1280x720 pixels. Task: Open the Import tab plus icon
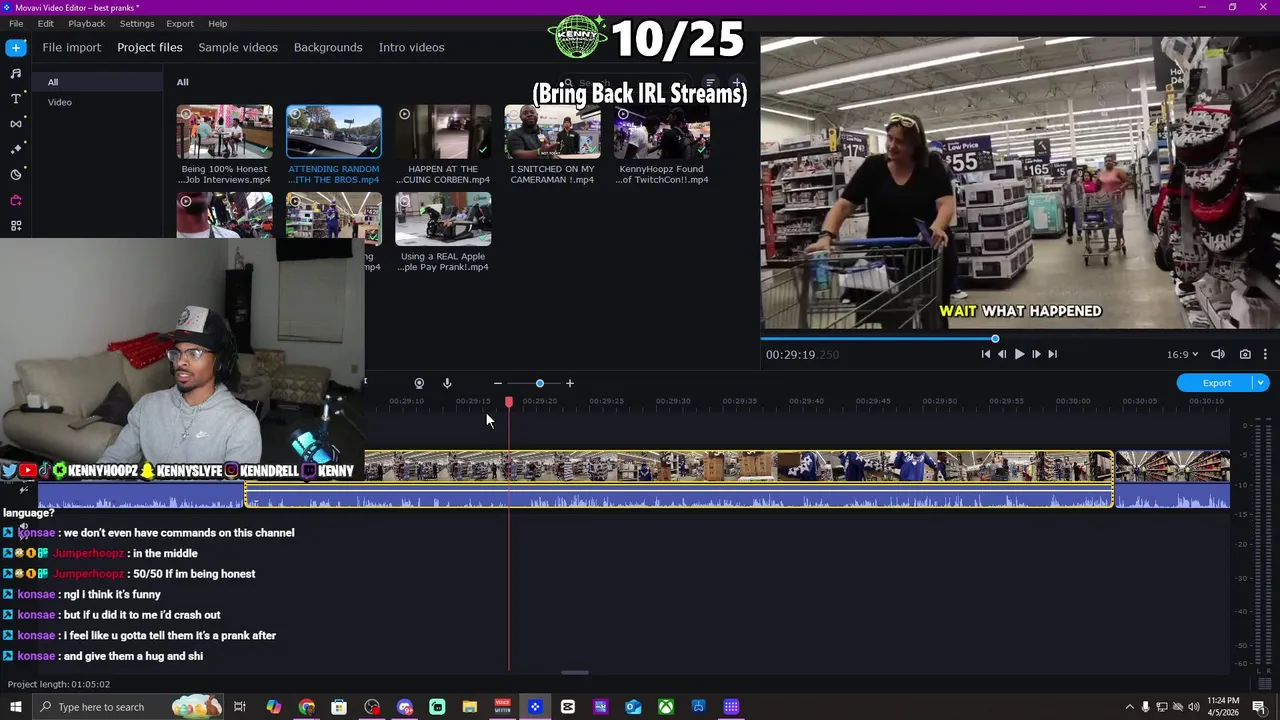coord(15,47)
